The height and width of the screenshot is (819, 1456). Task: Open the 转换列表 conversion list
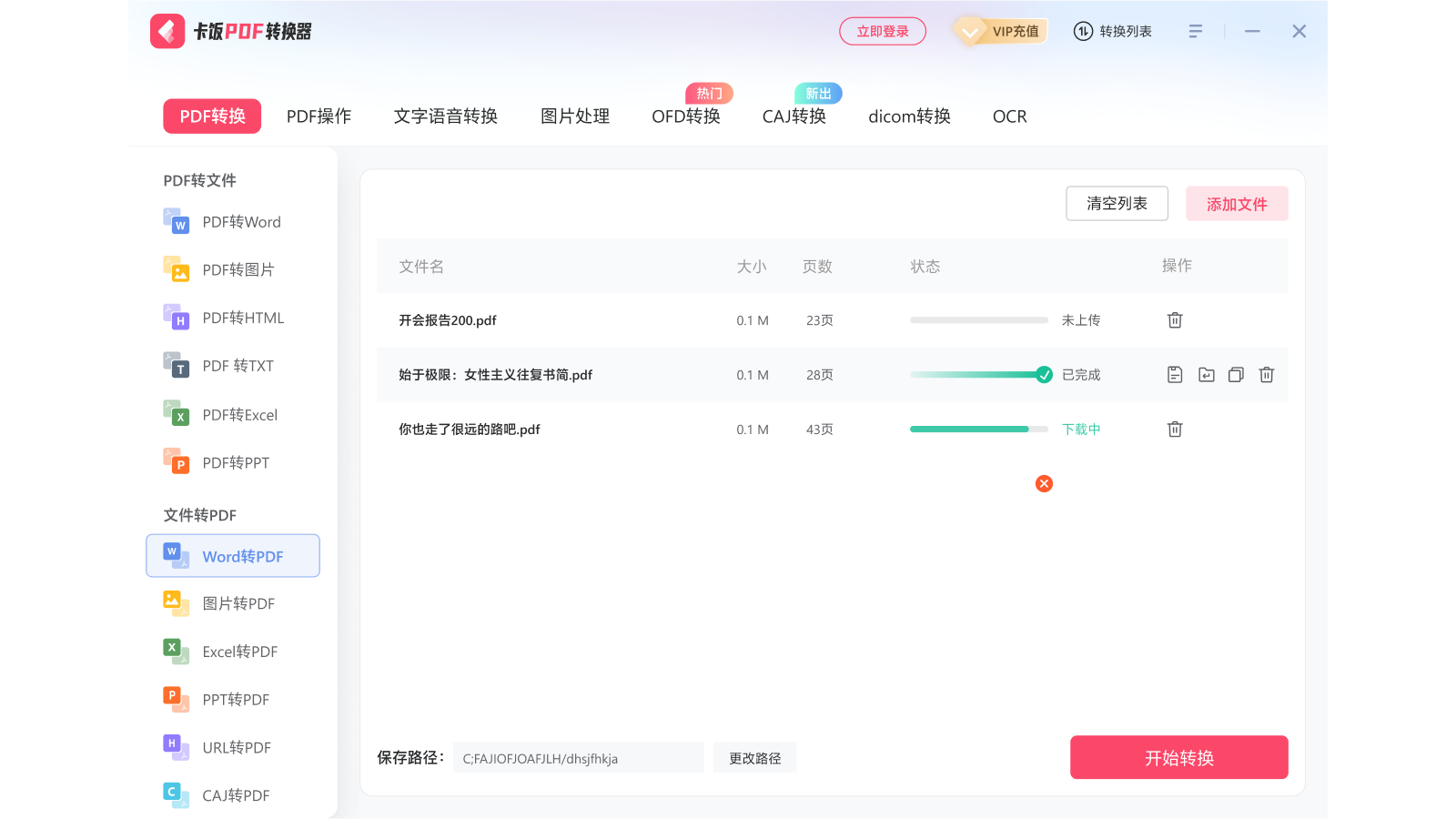[1112, 30]
